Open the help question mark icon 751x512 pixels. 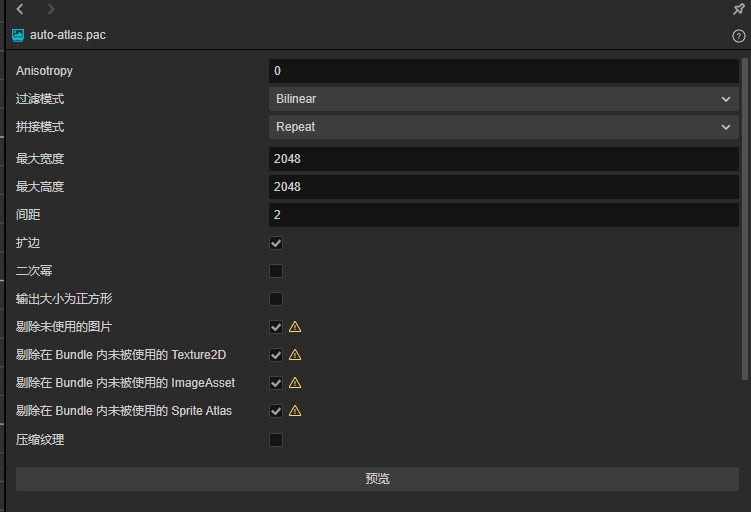(x=739, y=36)
